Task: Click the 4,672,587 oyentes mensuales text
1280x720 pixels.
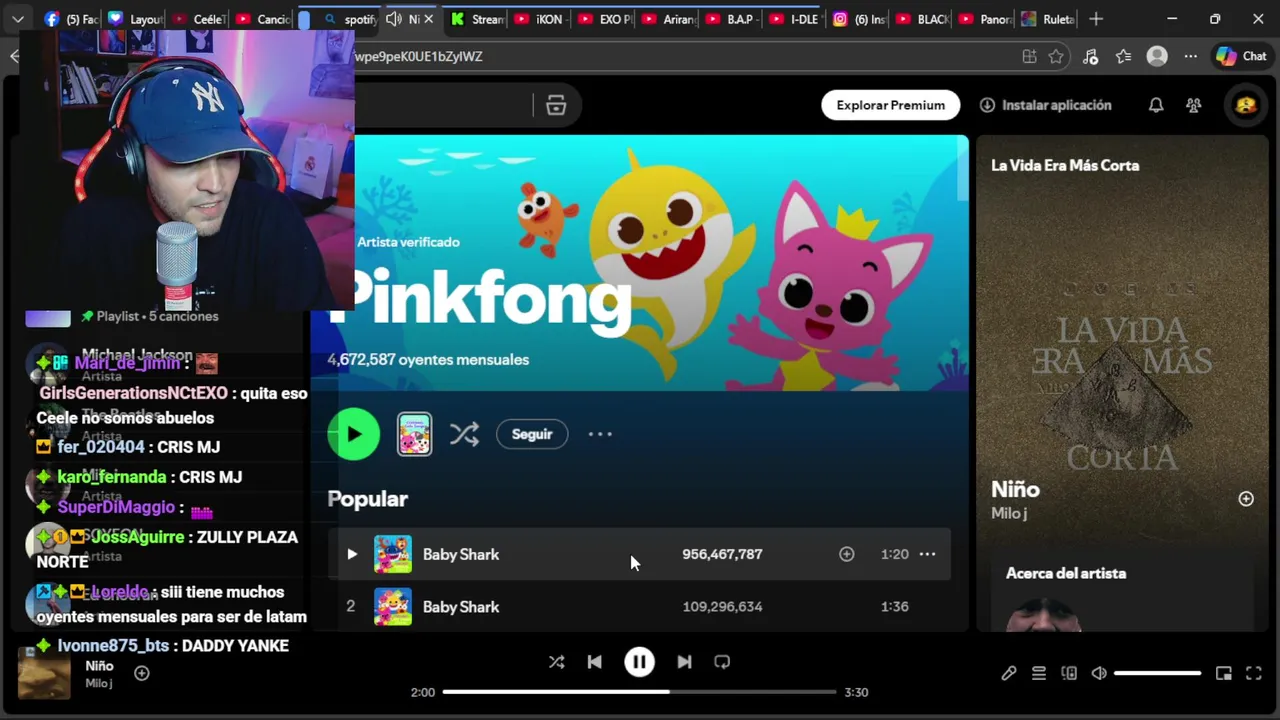Action: point(428,359)
